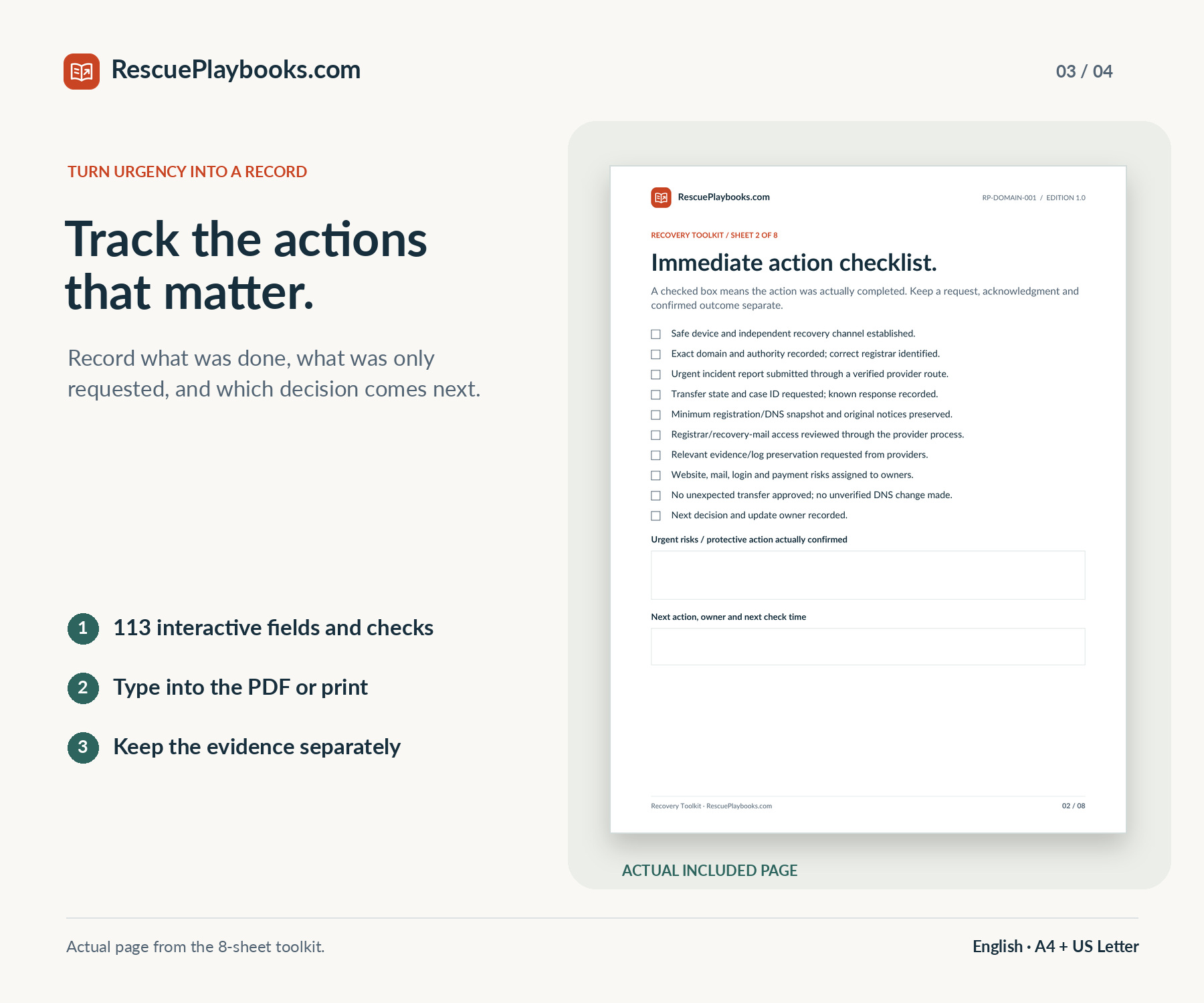Click the orange RescuePlaybooks book logo icon
The width and height of the screenshot is (1204, 1003).
click(x=82, y=72)
